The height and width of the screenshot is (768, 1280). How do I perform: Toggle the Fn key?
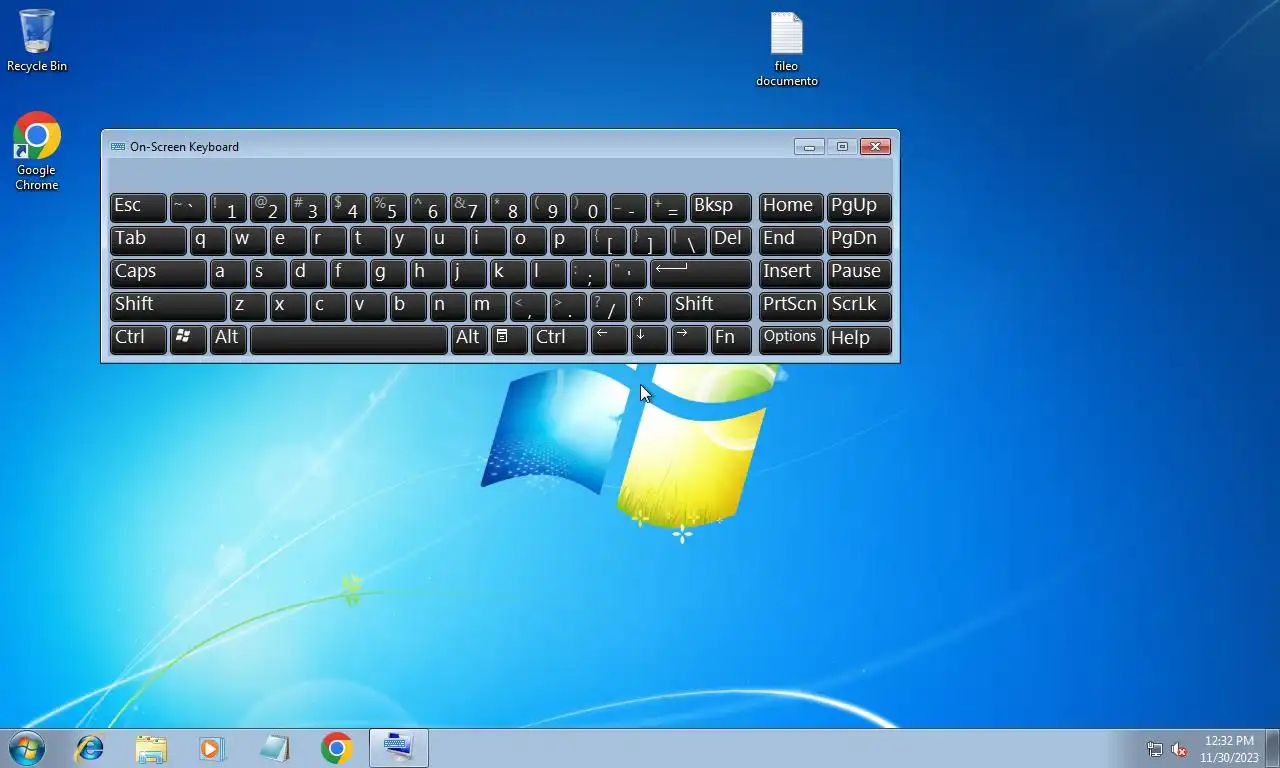tap(731, 339)
